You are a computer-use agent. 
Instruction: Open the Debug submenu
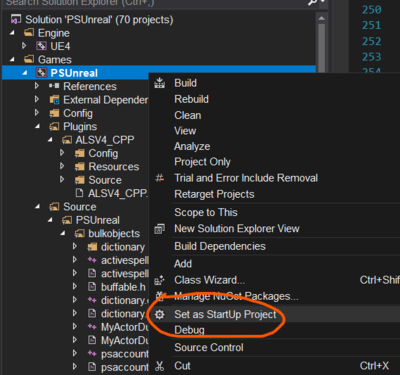(x=189, y=330)
